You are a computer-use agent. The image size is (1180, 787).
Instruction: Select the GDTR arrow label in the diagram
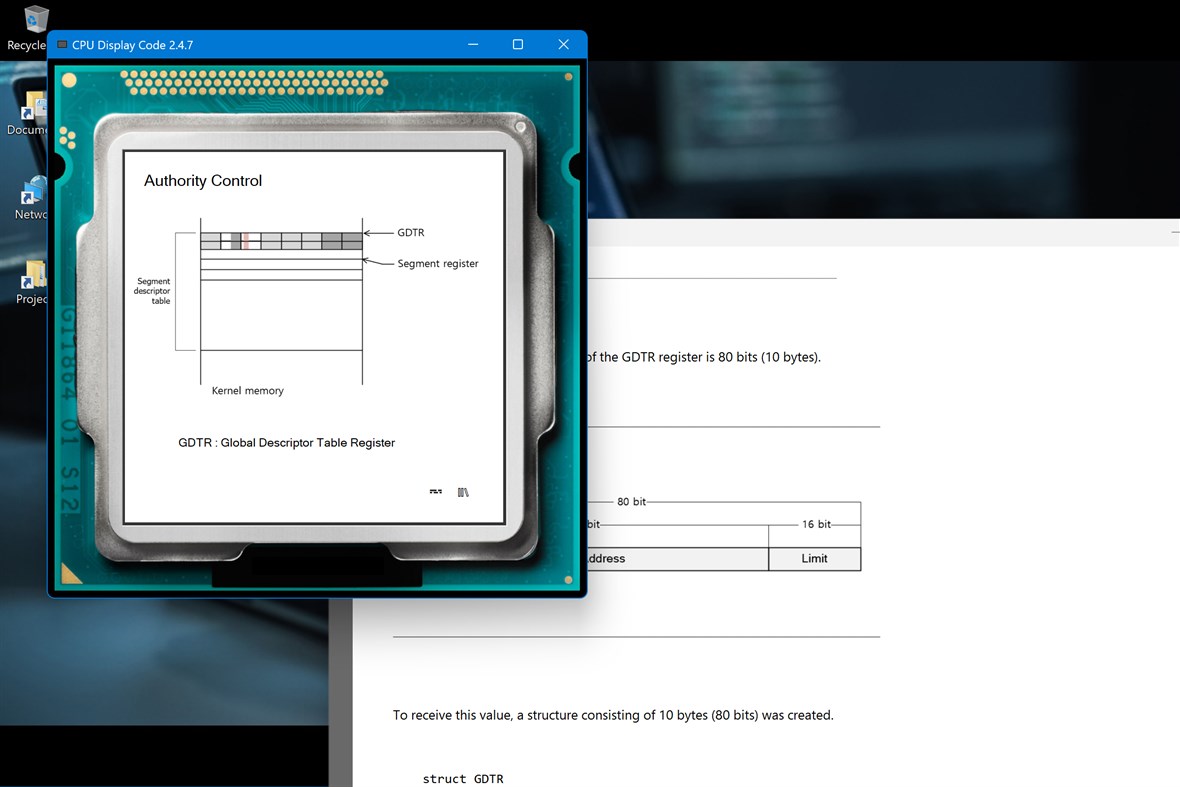[x=410, y=232]
